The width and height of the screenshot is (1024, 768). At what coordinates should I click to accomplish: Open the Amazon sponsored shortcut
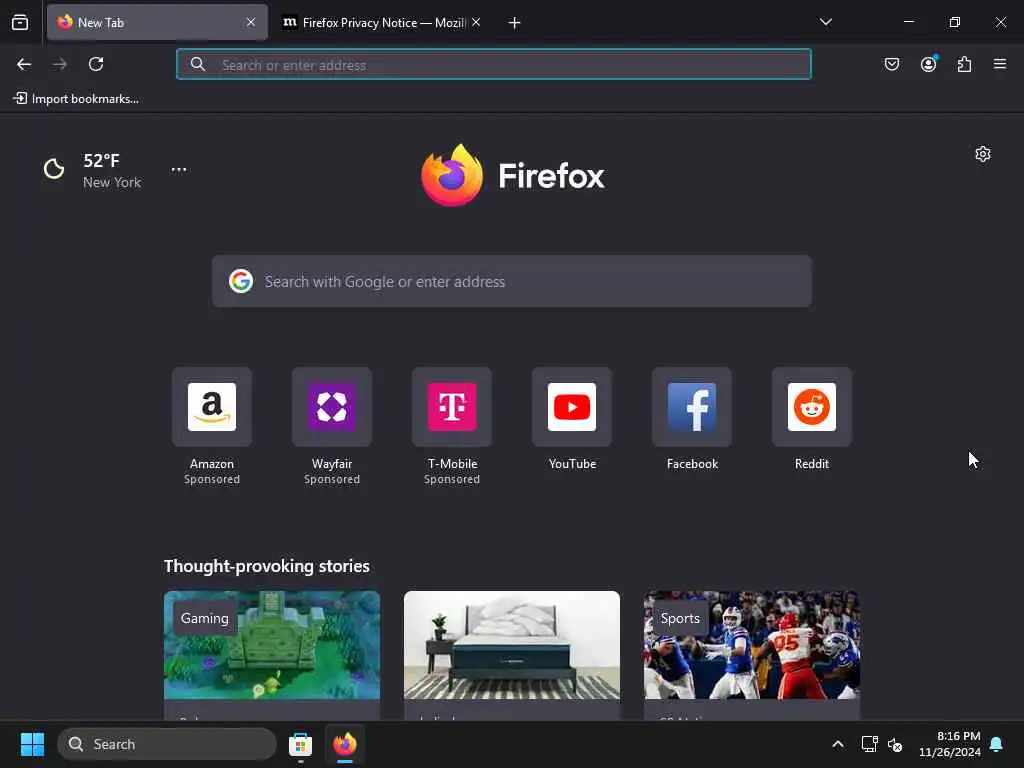tap(212, 426)
